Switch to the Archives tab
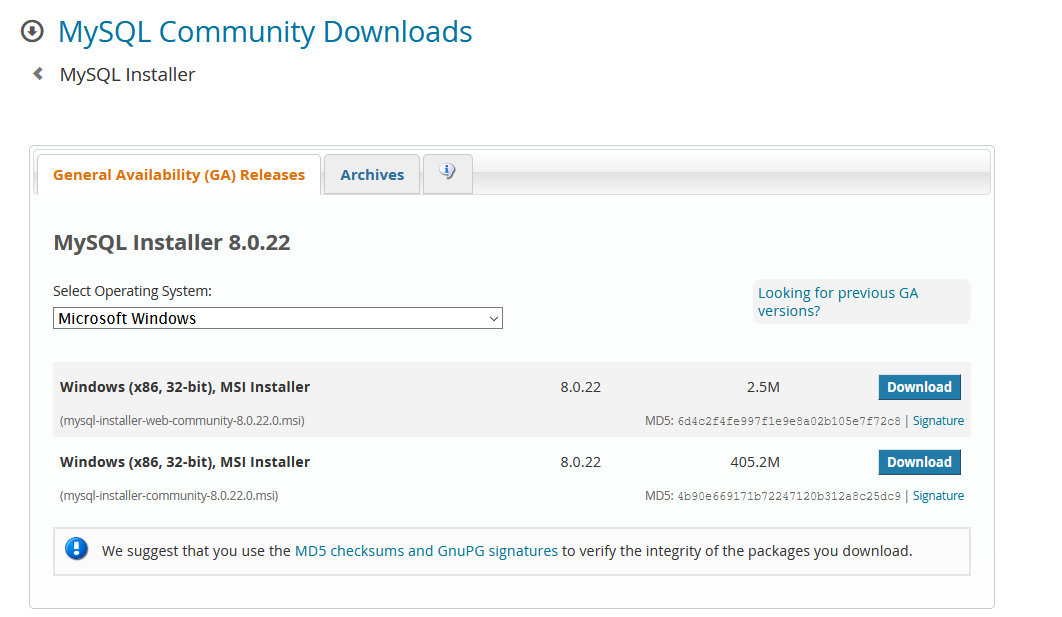This screenshot has height=617, width=1062. tap(372, 175)
